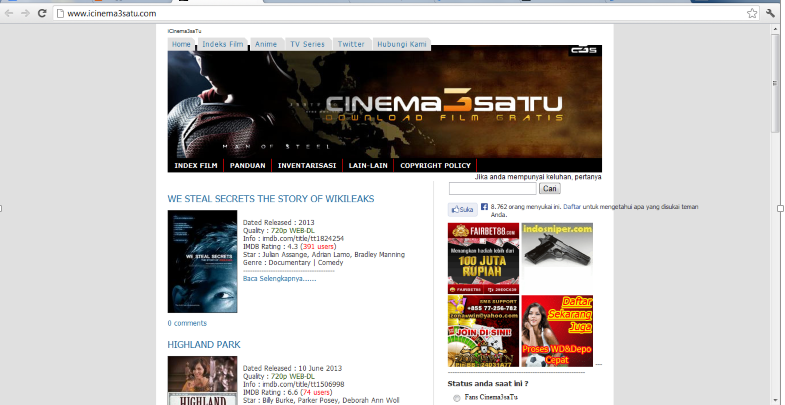The image size is (785, 405).
Task: Click the Daftar Facebook signup link
Action: pos(572,206)
